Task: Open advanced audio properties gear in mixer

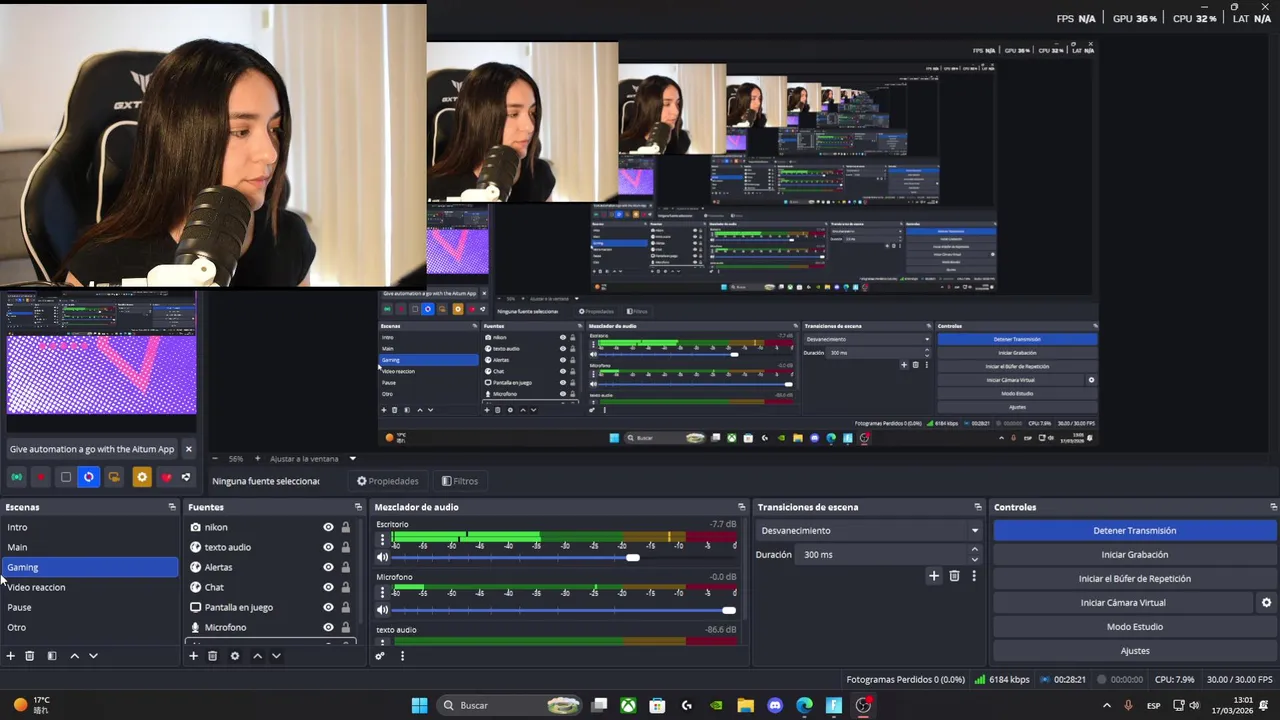Action: tap(380, 656)
